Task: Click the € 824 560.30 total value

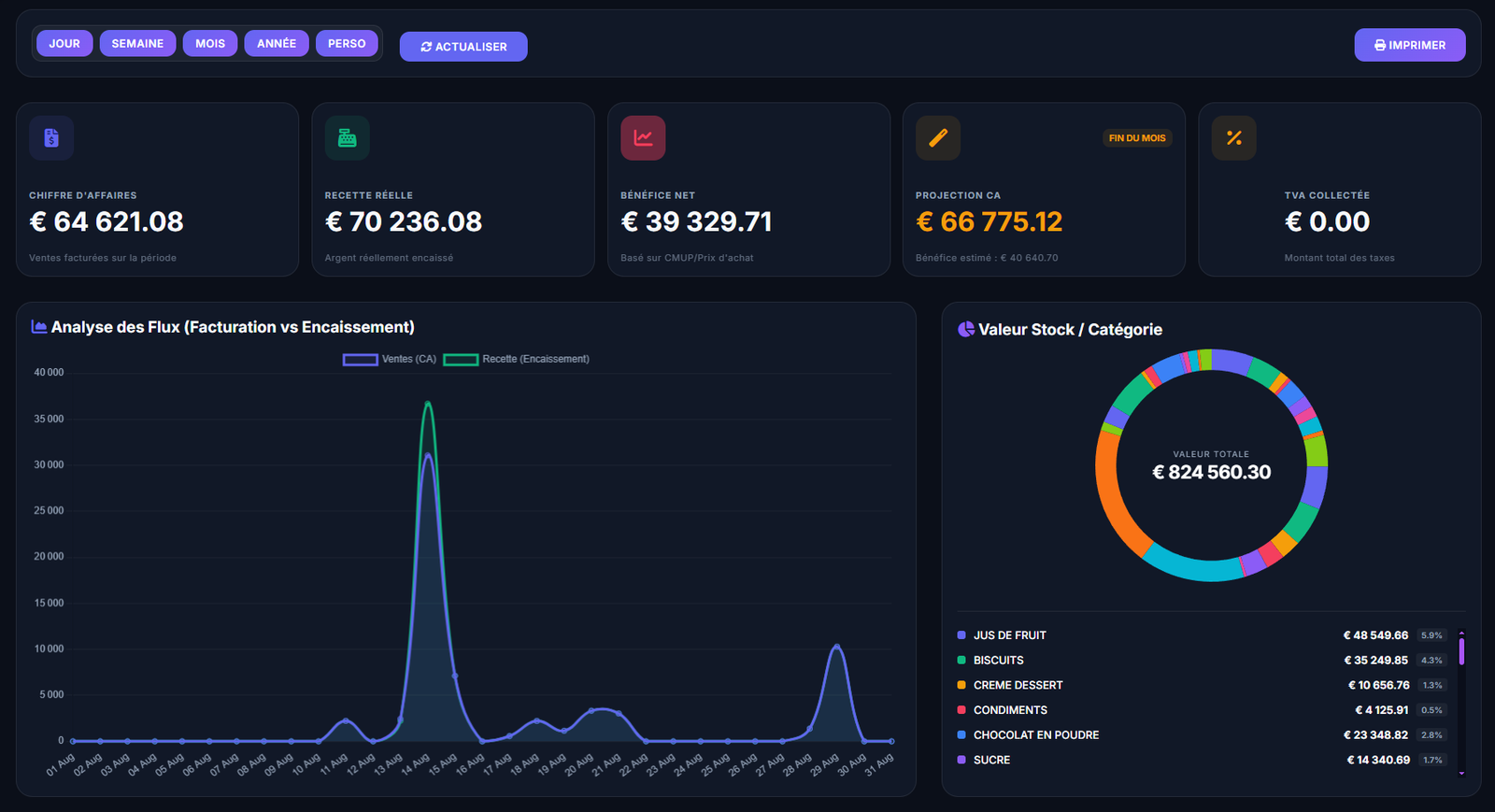Action: [1211, 472]
